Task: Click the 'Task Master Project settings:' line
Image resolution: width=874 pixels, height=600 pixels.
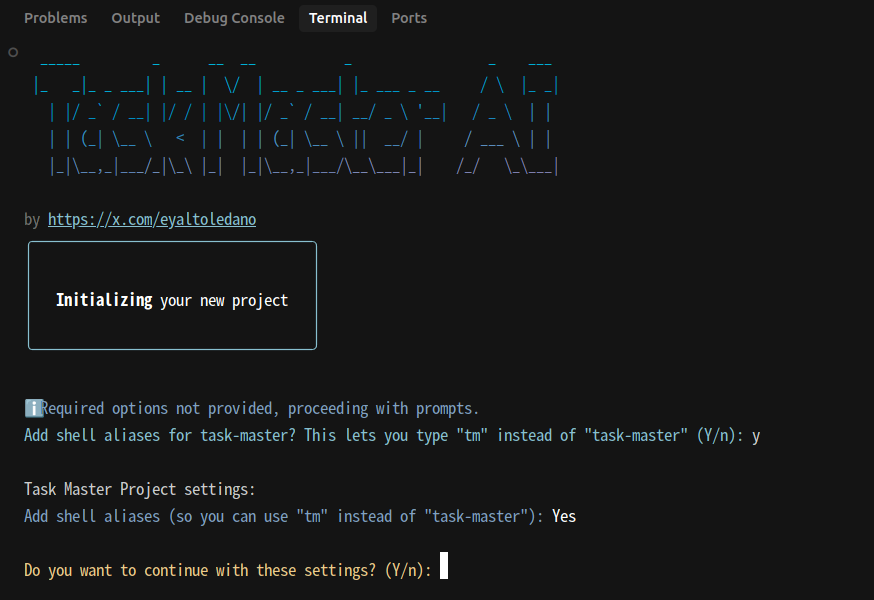Action: click(x=139, y=490)
